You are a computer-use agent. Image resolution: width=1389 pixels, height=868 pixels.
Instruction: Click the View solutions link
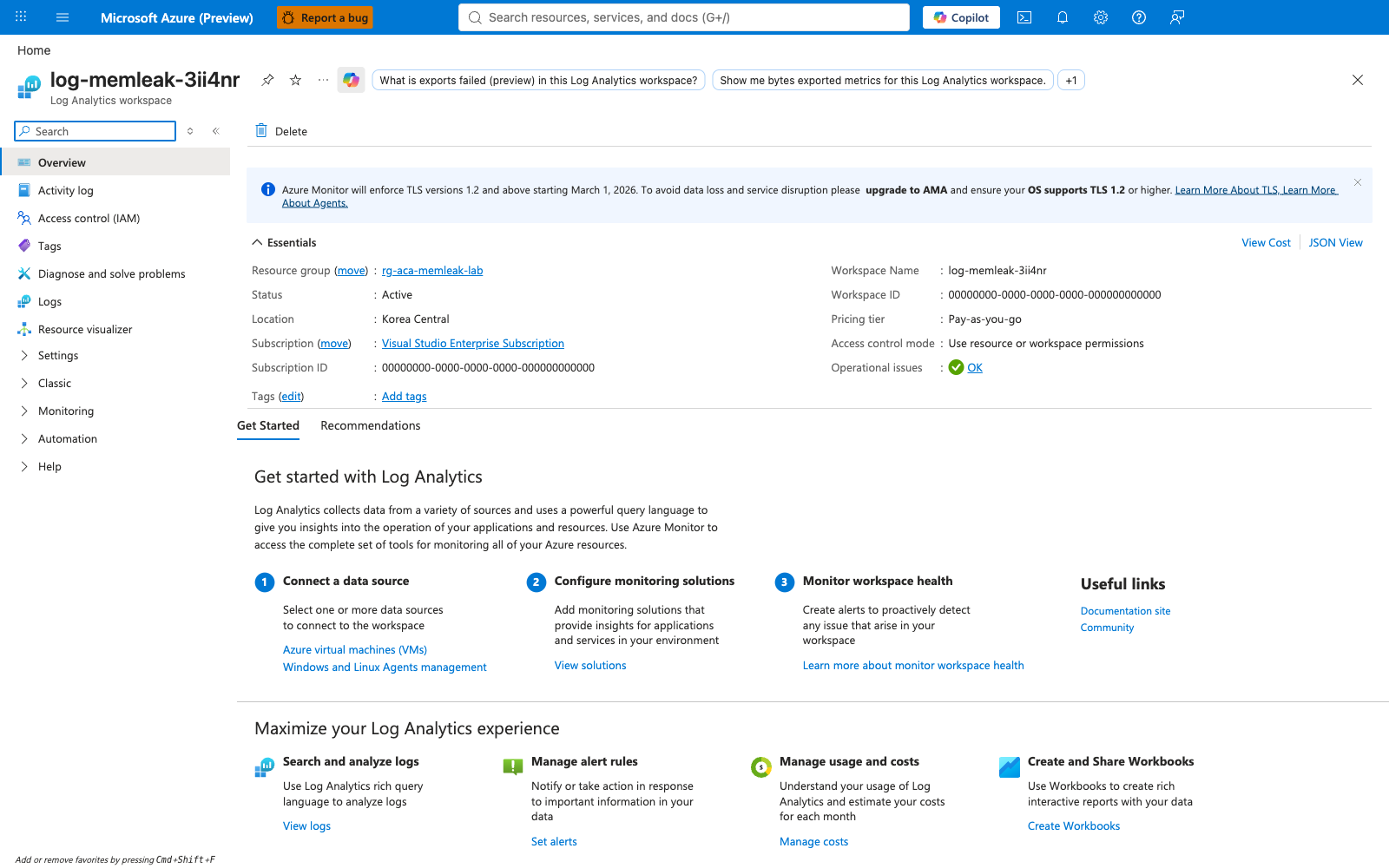click(590, 665)
